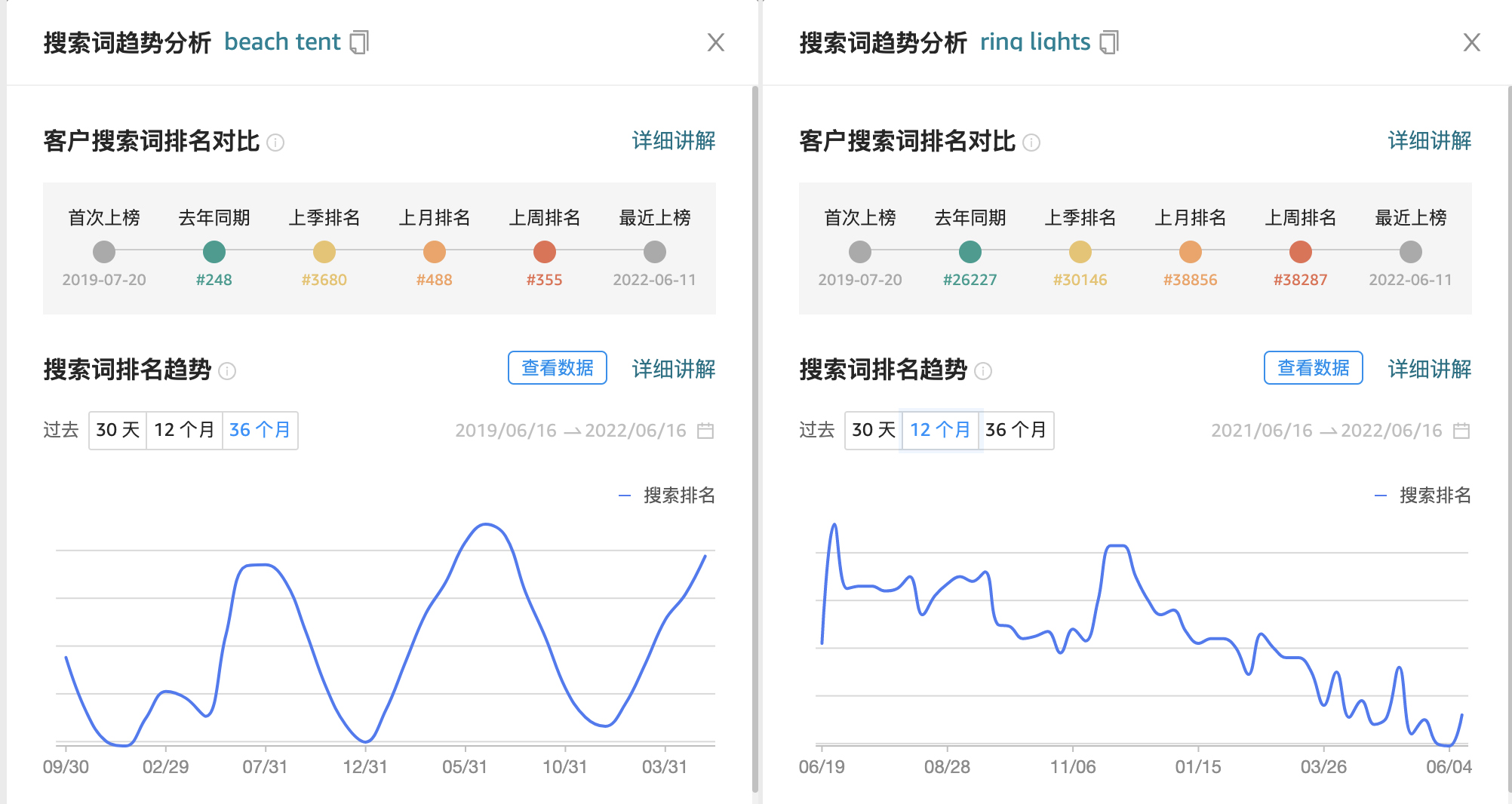Open the calendar picker for ring lights chart

1460,430
